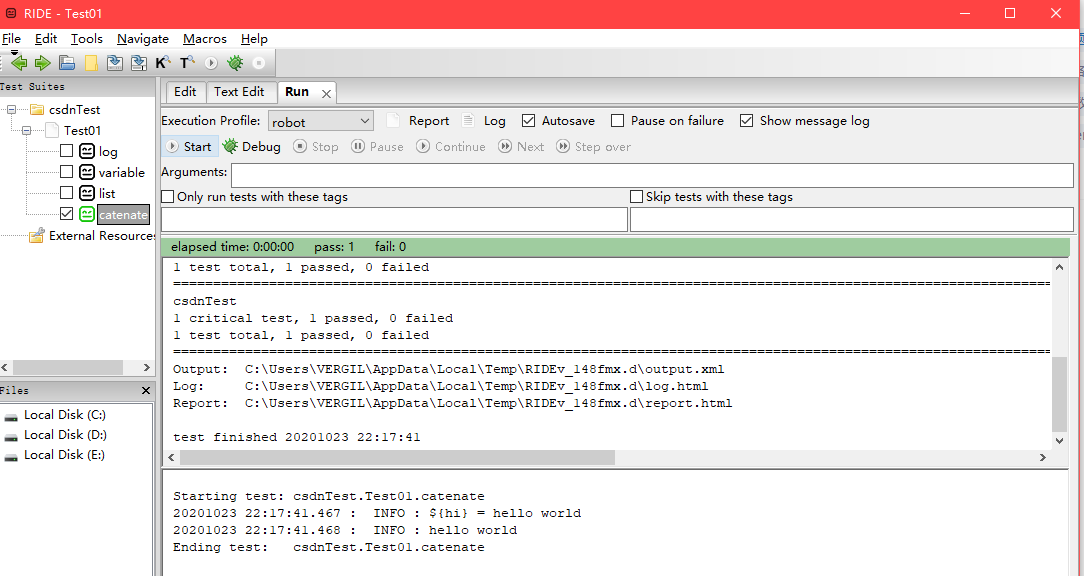
Task: Enable Only run tests with these tags
Action: click(x=167, y=197)
